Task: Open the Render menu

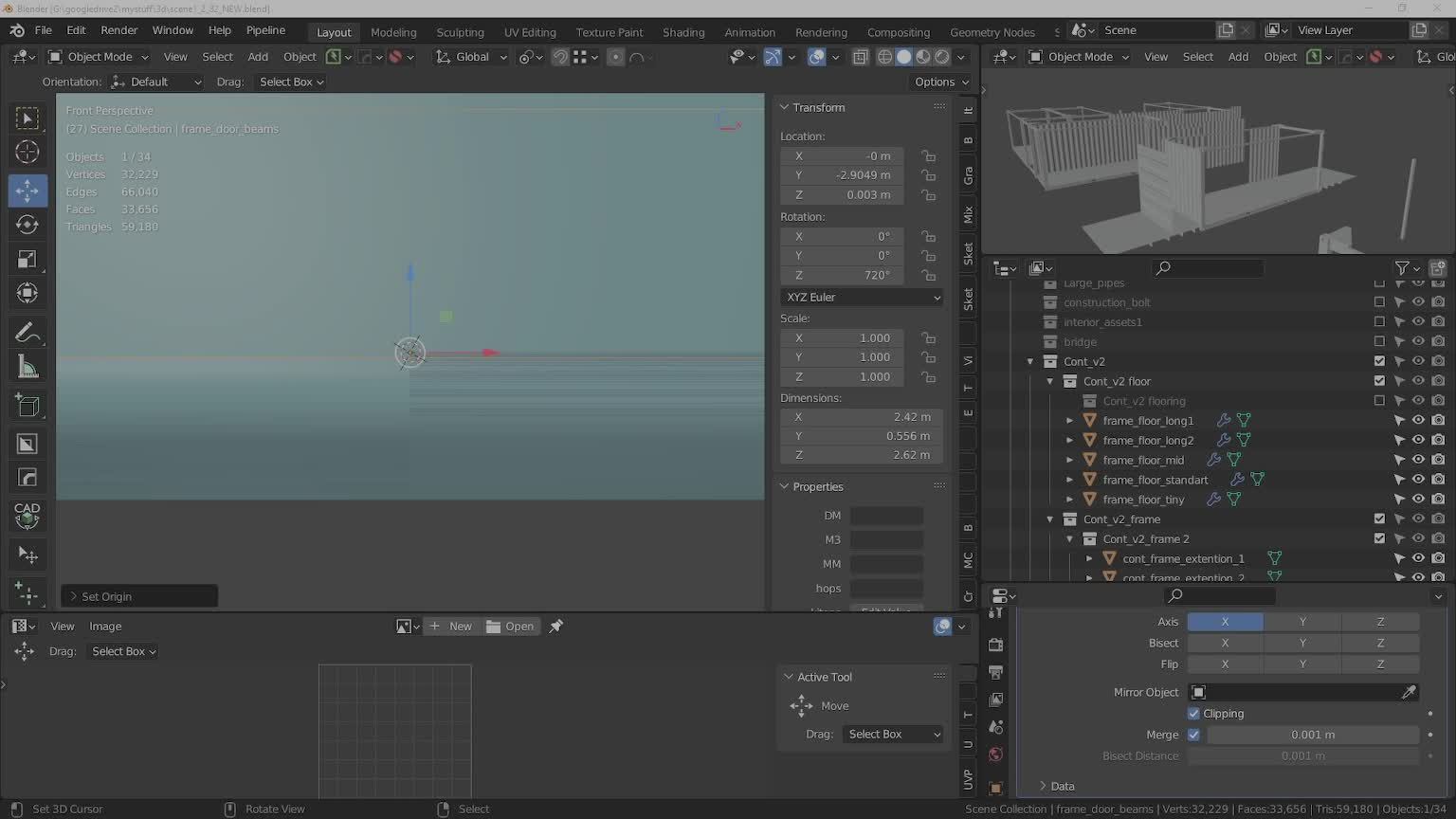Action: [x=118, y=30]
